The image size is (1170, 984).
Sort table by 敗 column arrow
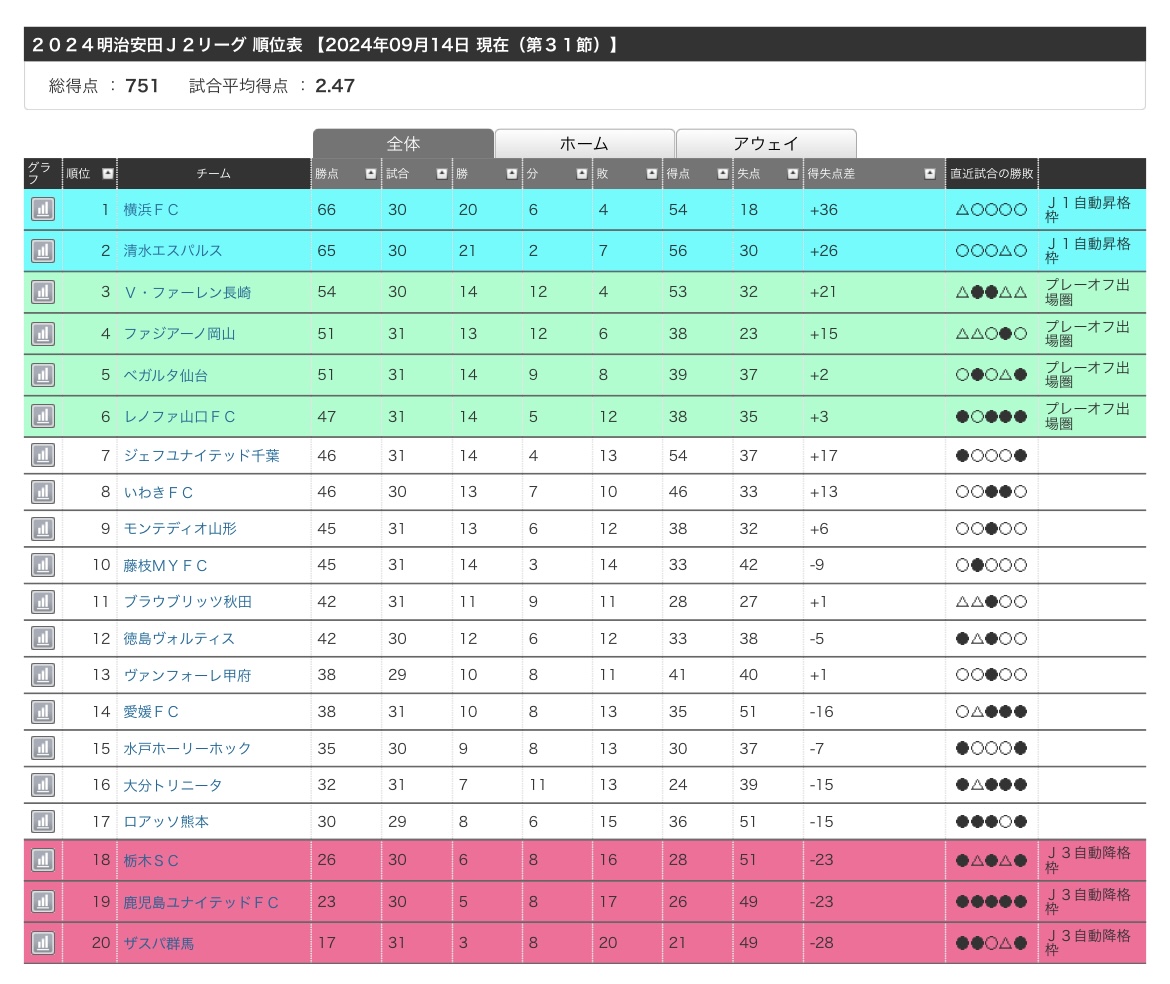click(x=652, y=174)
